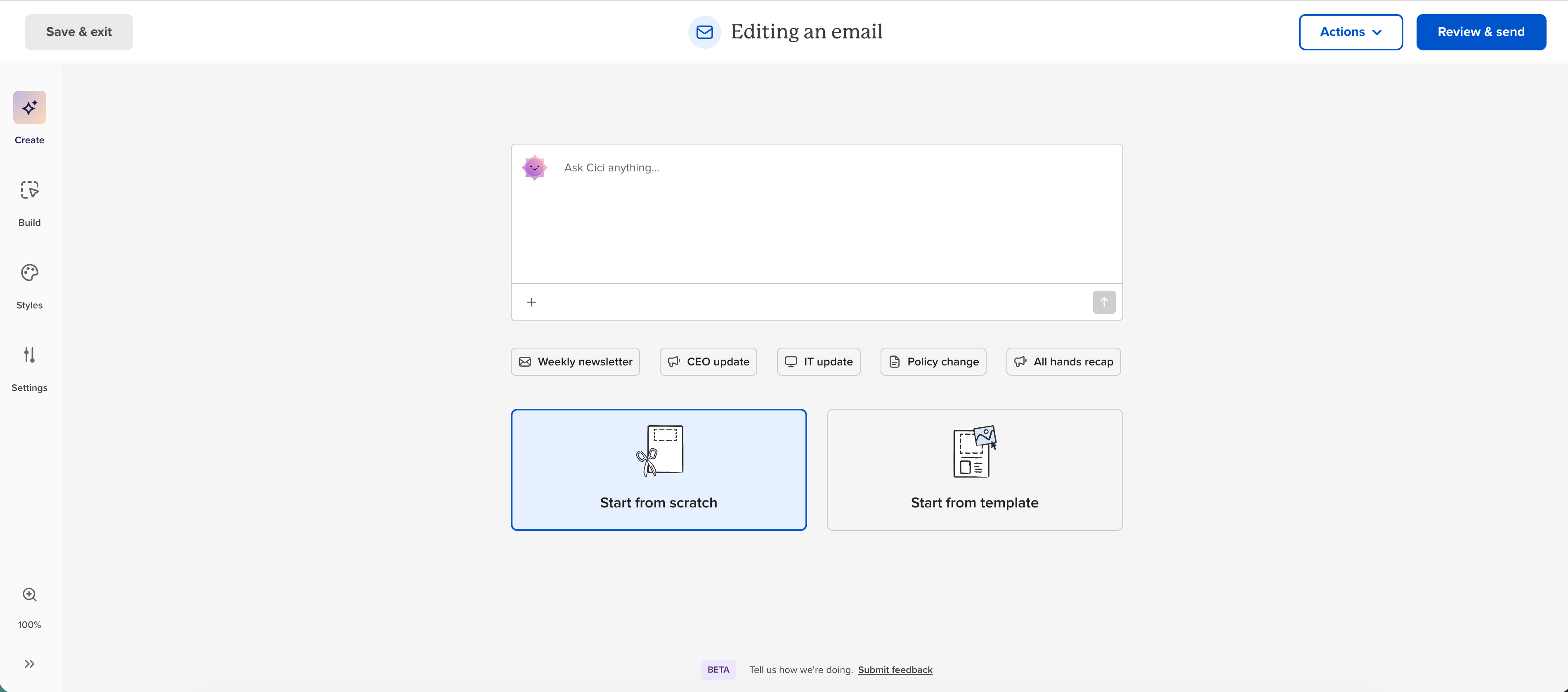Select the Start from scratch card
1568x692 pixels.
pyautogui.click(x=659, y=469)
